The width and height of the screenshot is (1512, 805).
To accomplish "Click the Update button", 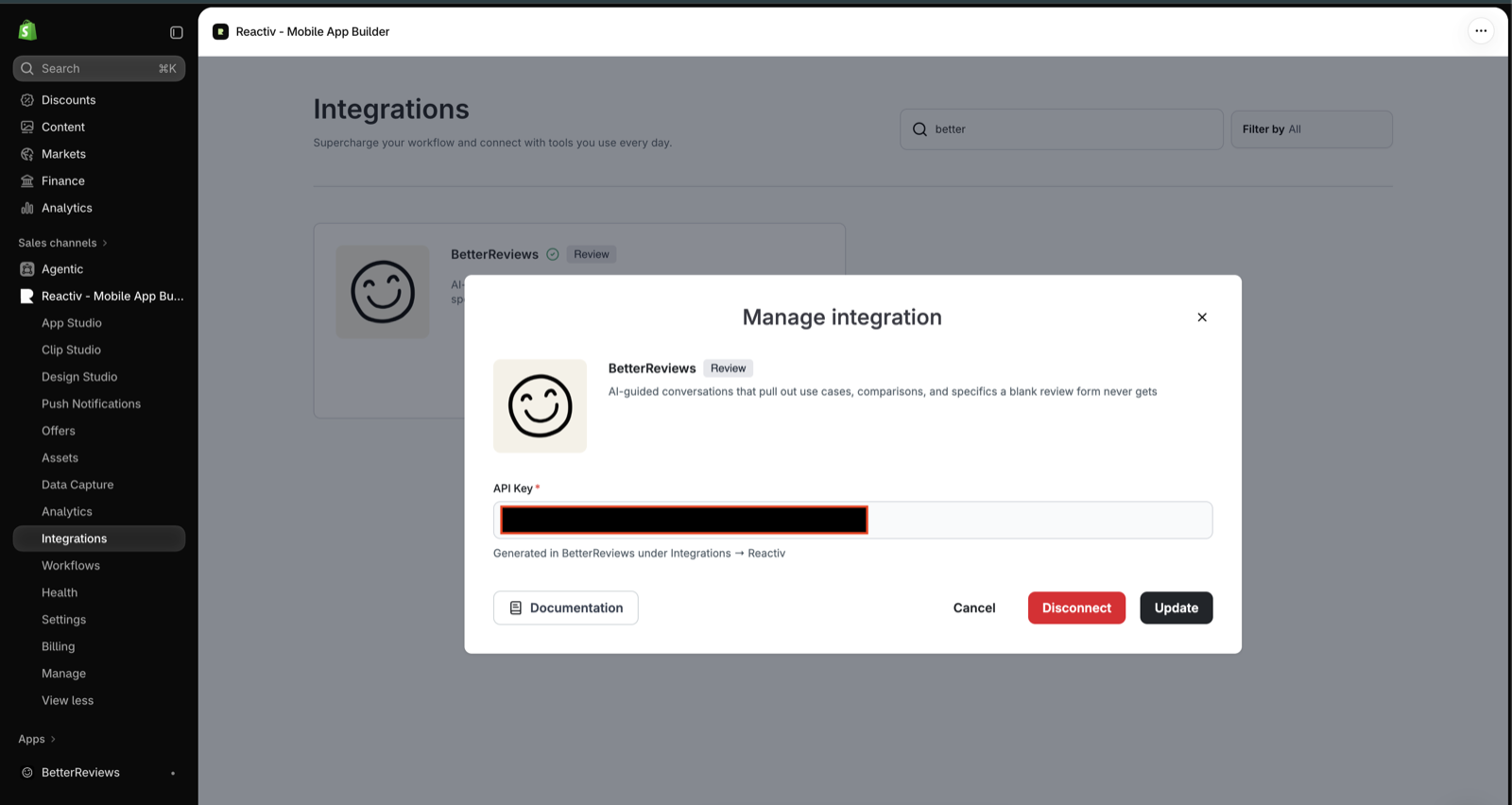I will (1177, 608).
